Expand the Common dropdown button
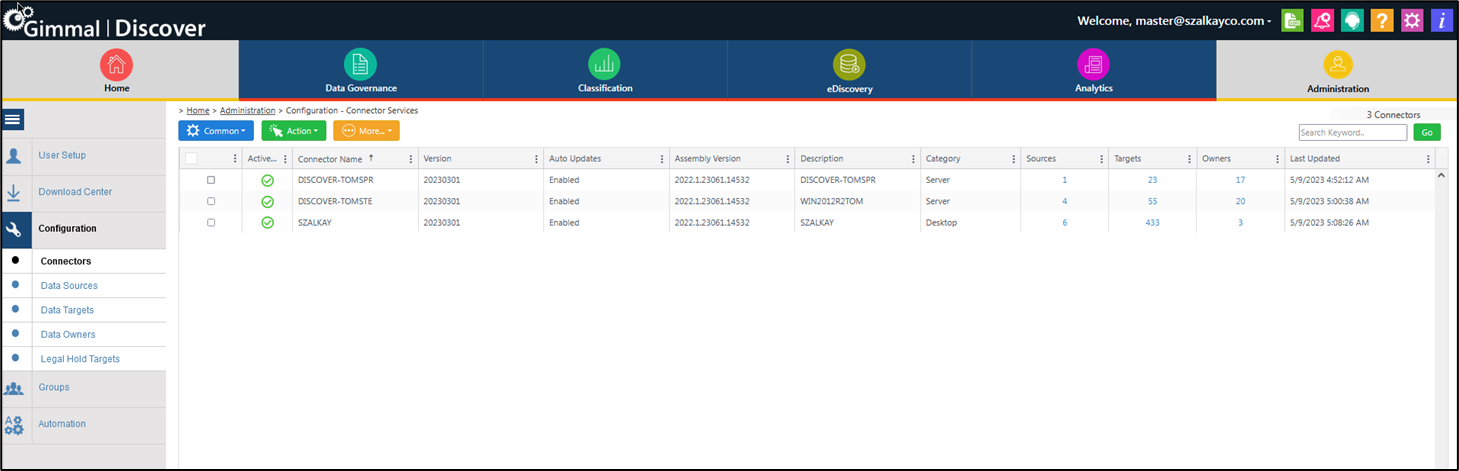Image resolution: width=1459 pixels, height=471 pixels. tap(216, 131)
